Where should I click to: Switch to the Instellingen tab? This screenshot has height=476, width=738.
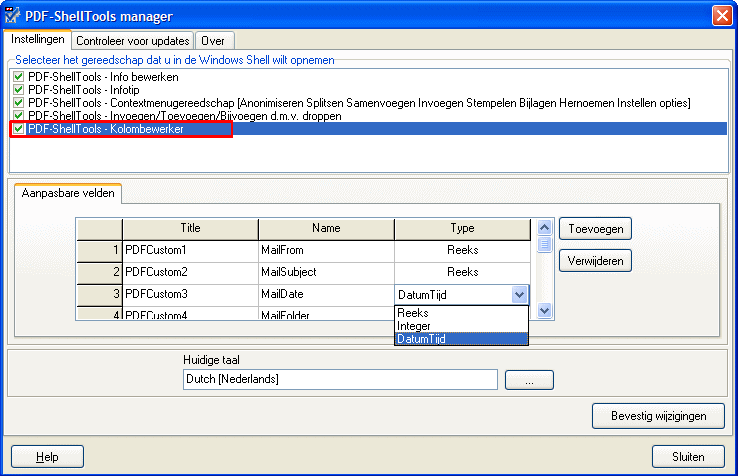coord(38,39)
